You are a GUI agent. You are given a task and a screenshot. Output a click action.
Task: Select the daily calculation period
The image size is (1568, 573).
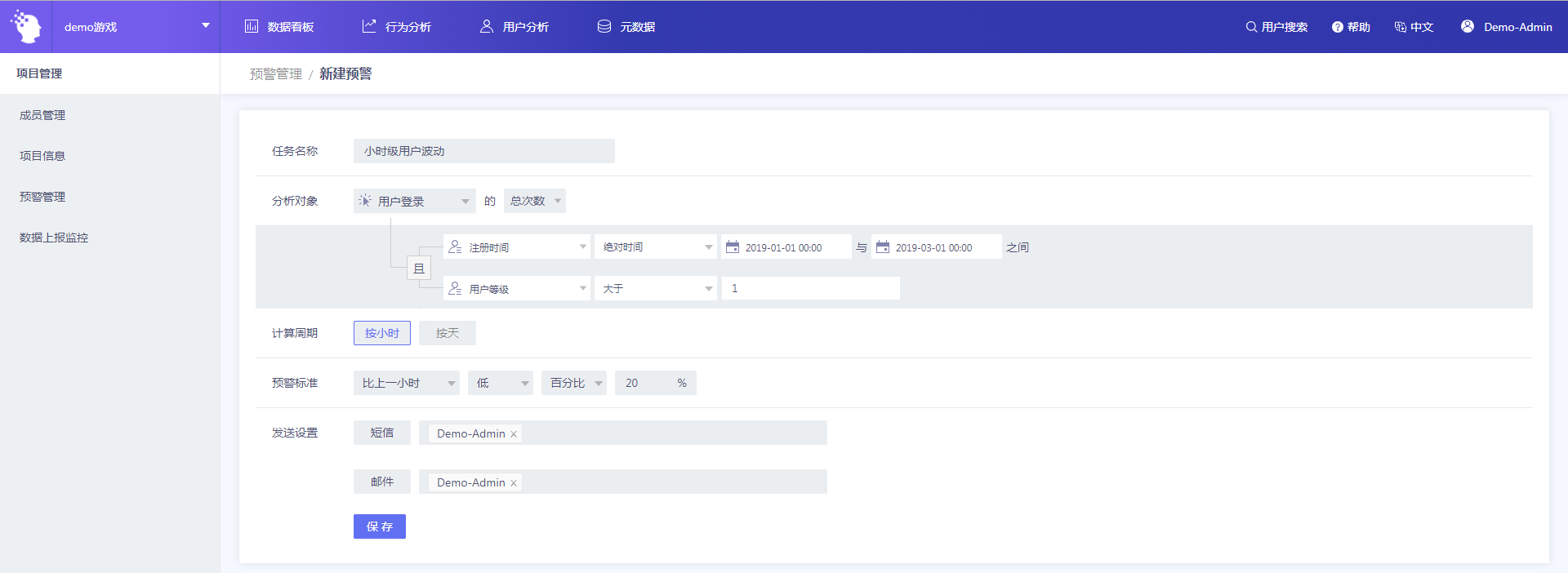click(447, 333)
